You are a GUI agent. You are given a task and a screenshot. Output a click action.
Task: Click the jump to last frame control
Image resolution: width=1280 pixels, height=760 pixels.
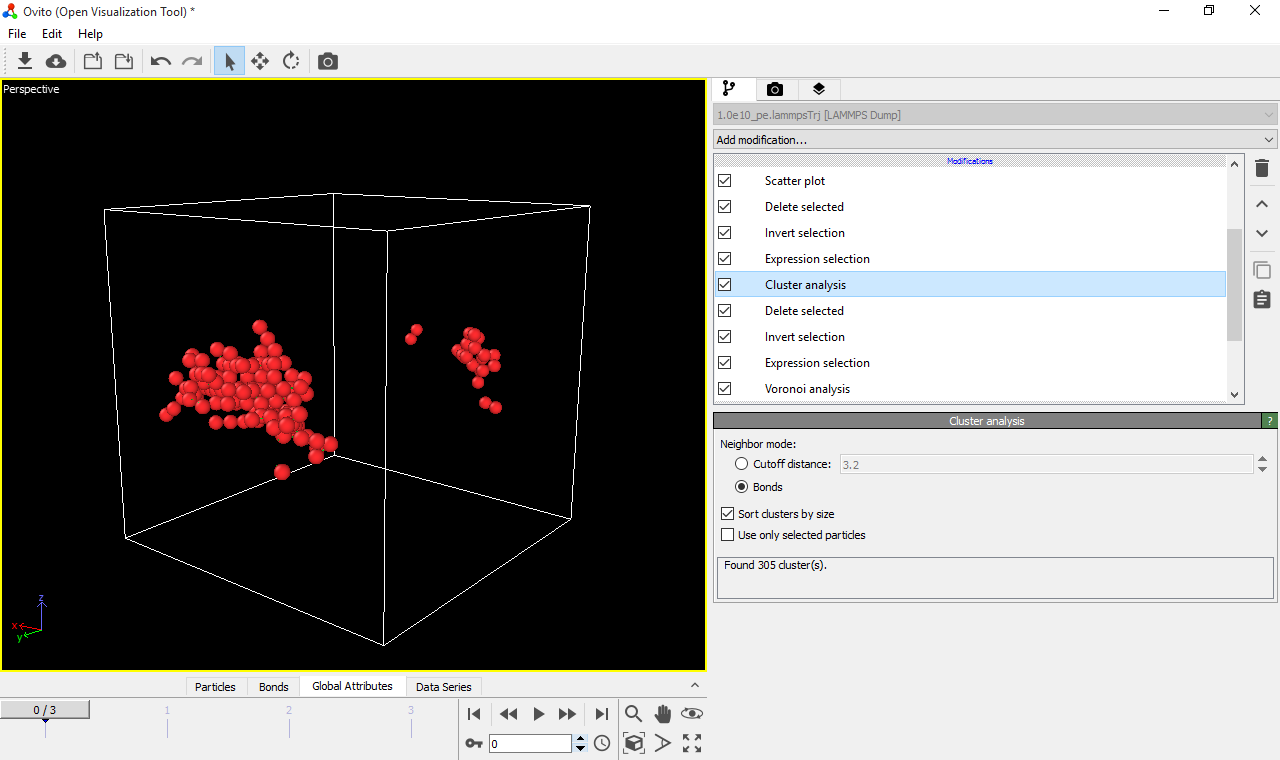point(601,713)
